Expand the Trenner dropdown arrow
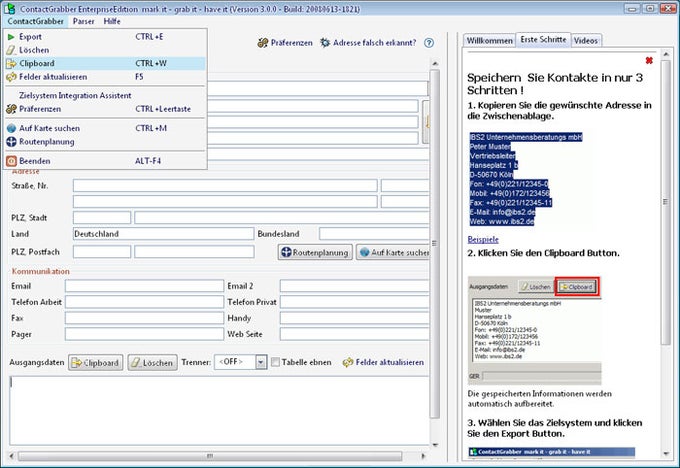The height and width of the screenshot is (468, 680). (261, 362)
